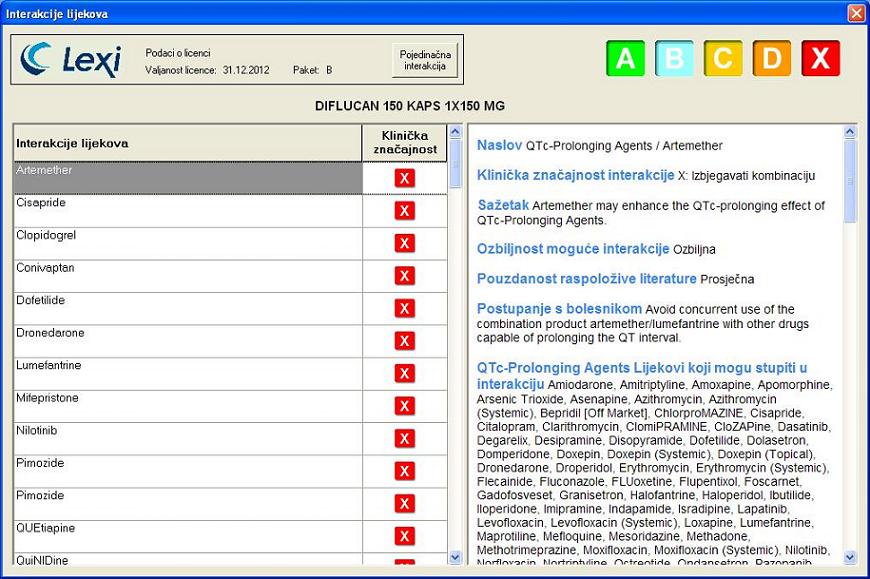
Task: Click down arrow of interactions list scrollbar
Action: click(x=455, y=557)
